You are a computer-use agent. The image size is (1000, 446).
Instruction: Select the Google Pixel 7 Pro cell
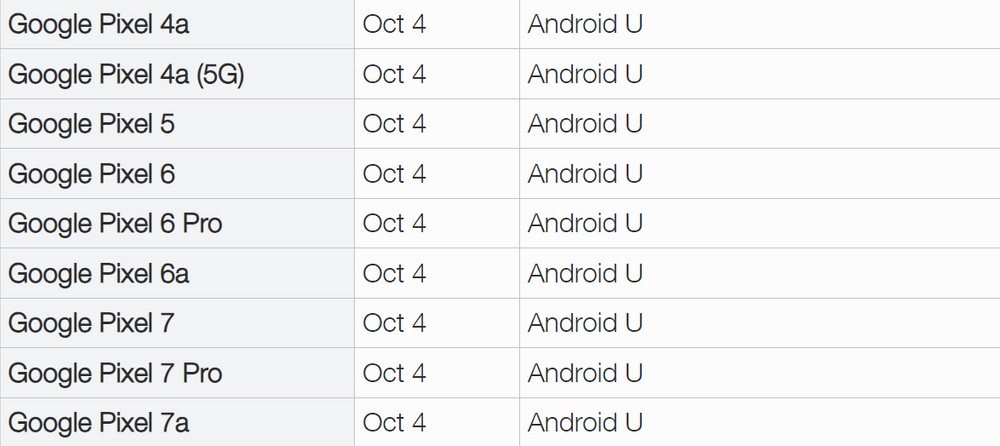[177, 373]
